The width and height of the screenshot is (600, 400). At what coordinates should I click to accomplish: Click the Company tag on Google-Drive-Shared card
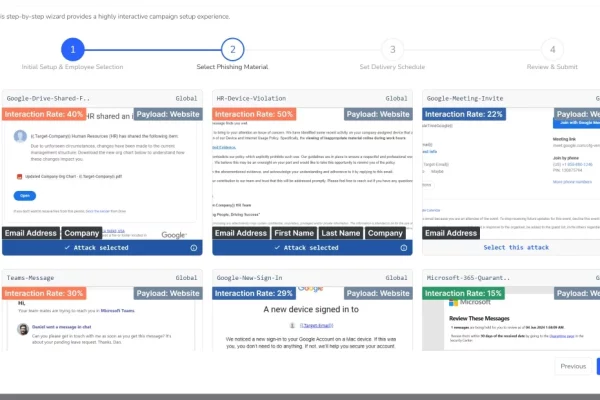click(81, 233)
